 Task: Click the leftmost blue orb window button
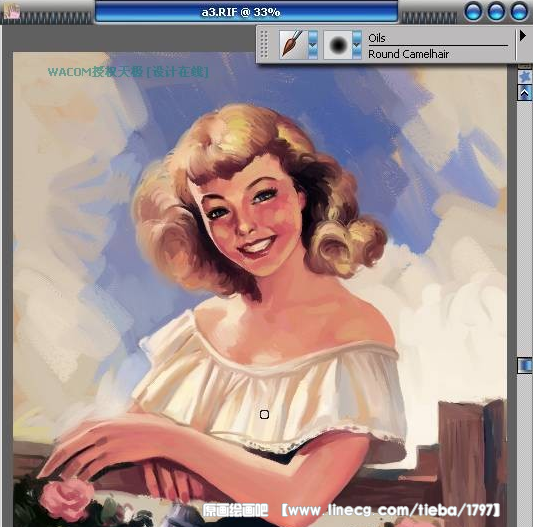pyautogui.click(x=473, y=11)
